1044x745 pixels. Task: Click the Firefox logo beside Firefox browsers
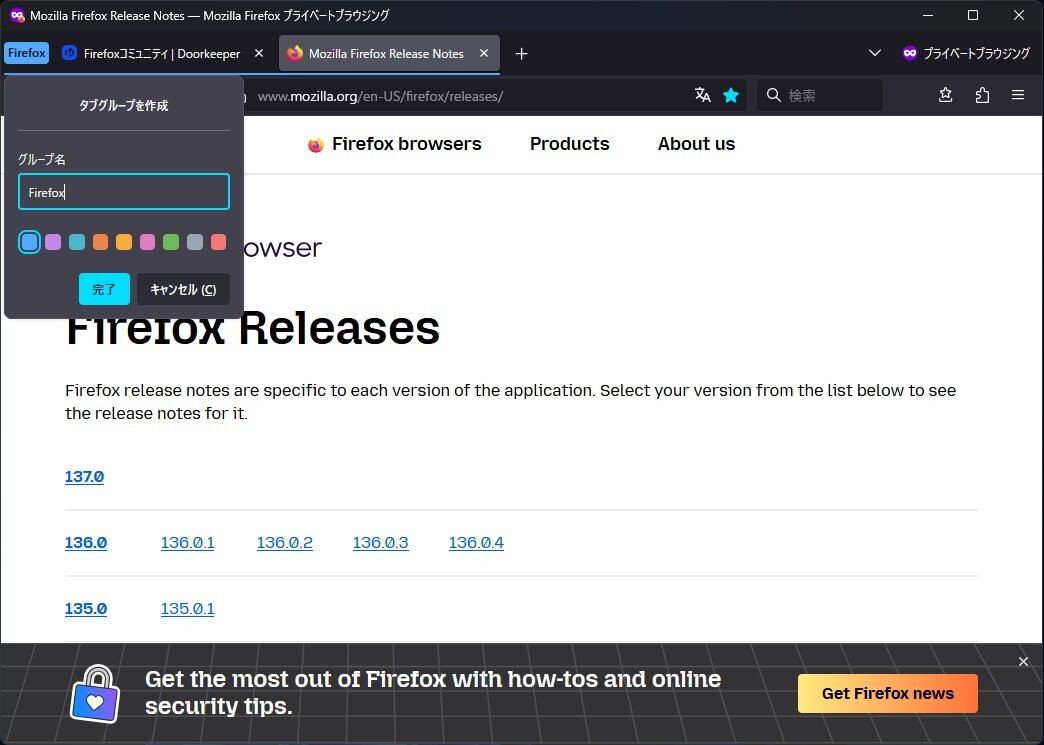pyautogui.click(x=316, y=144)
